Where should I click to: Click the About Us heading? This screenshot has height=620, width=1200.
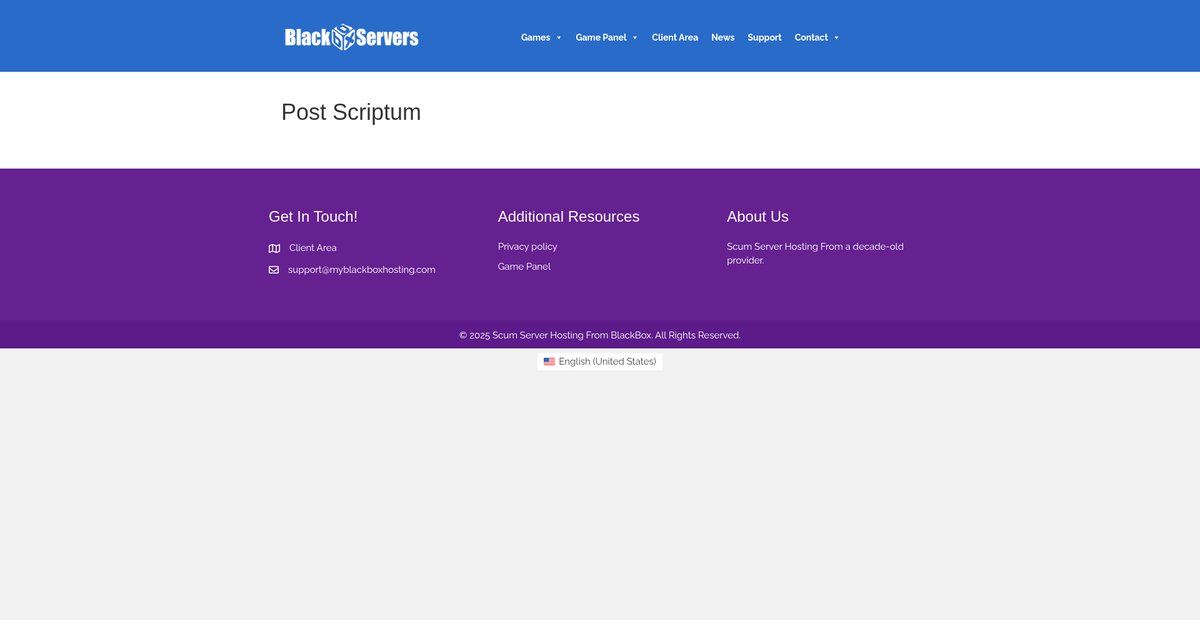[758, 216]
